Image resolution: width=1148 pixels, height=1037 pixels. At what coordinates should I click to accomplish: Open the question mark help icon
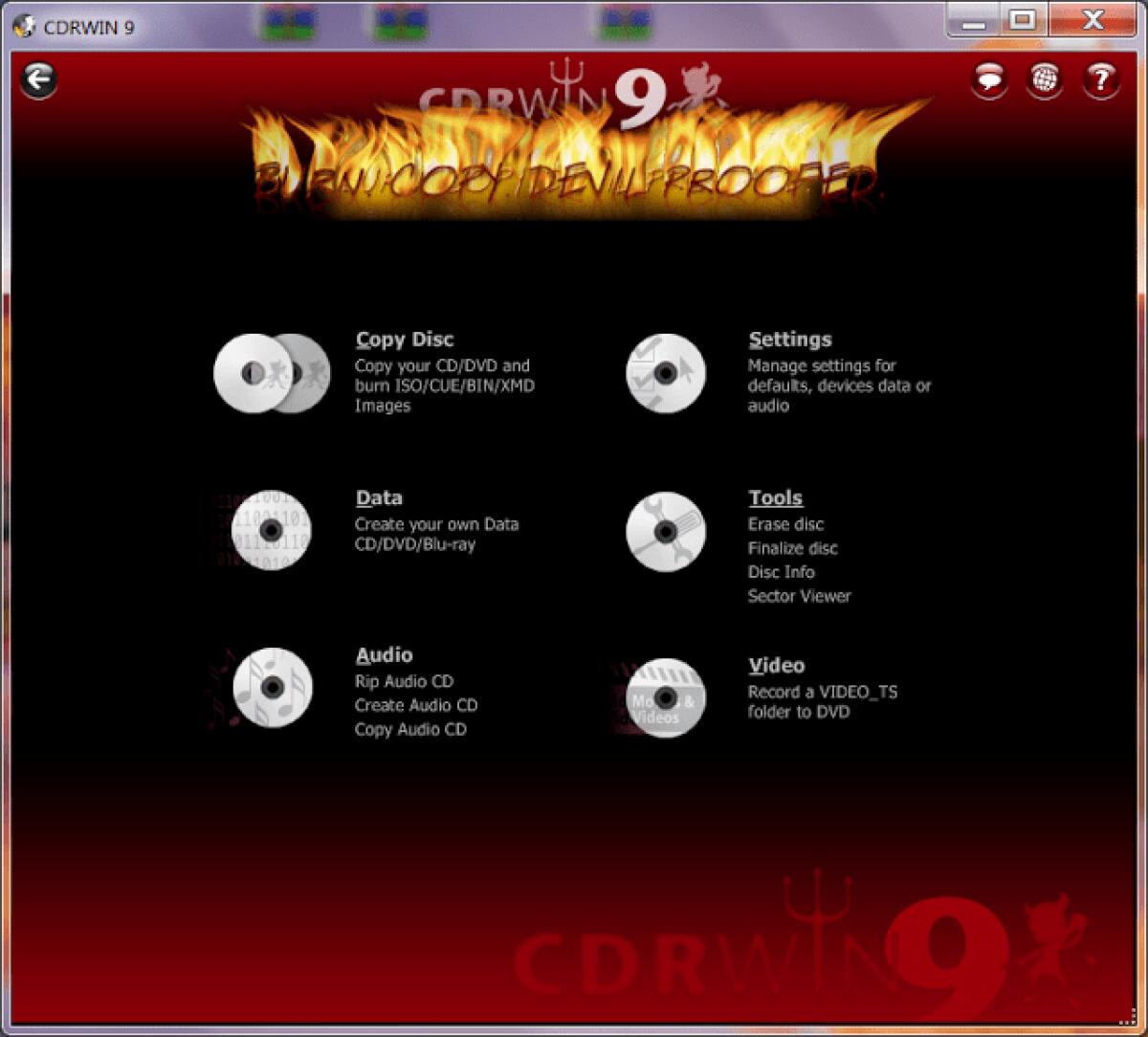[1101, 80]
